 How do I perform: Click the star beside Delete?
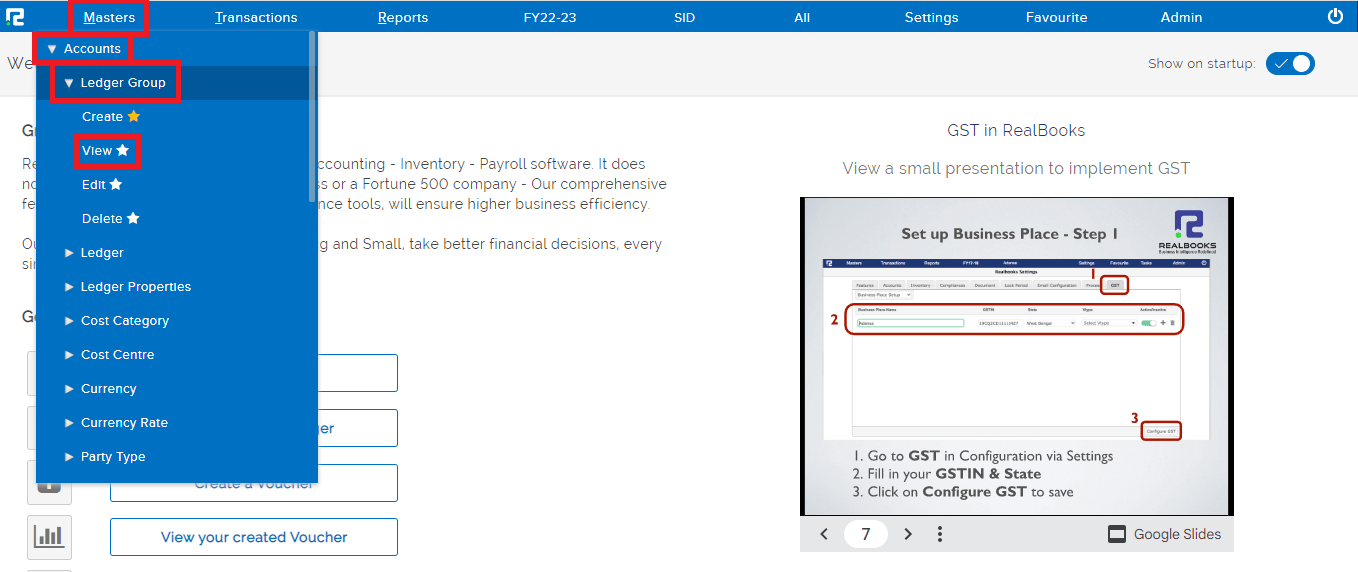point(133,219)
